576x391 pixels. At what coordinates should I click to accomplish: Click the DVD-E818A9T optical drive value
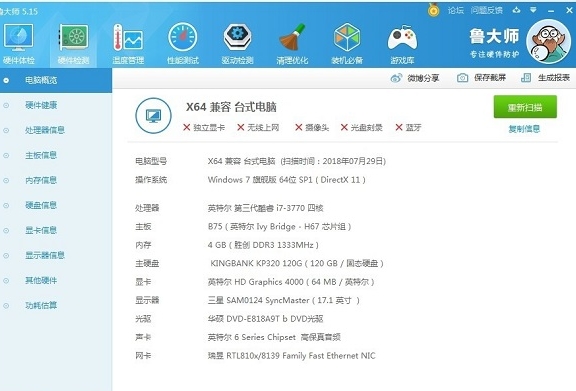[265, 319]
